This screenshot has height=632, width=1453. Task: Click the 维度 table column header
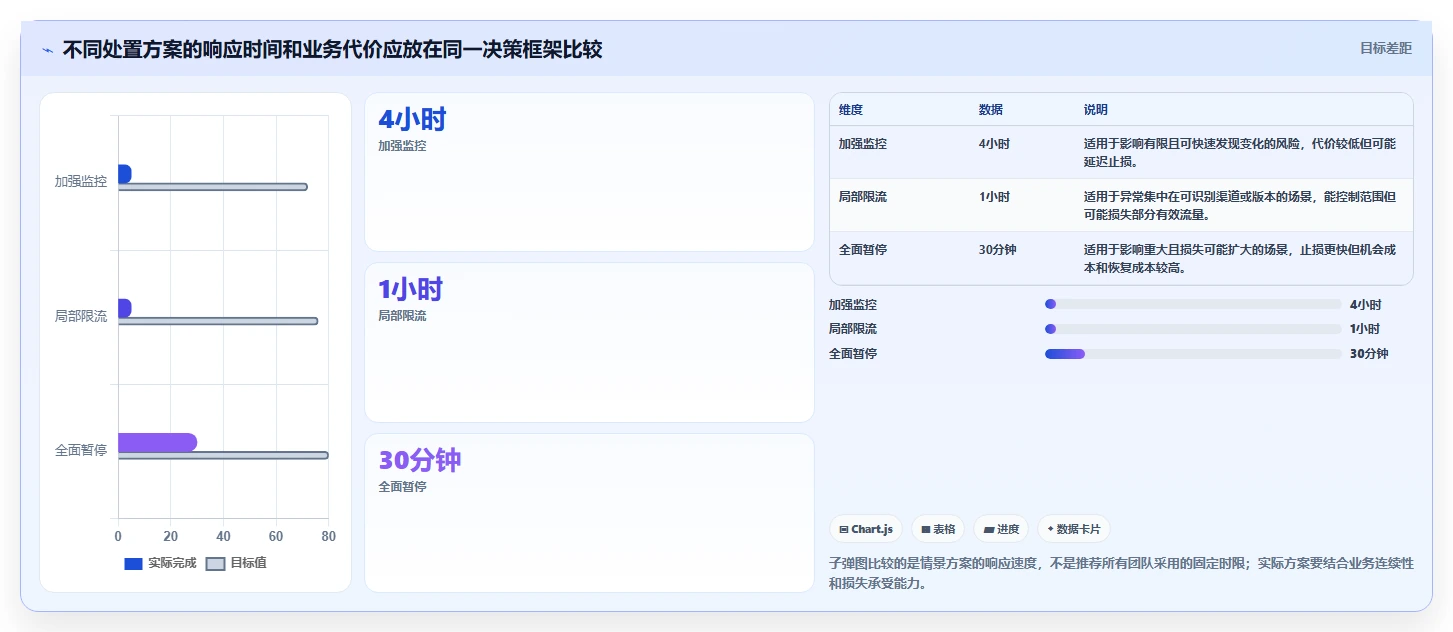pos(851,110)
